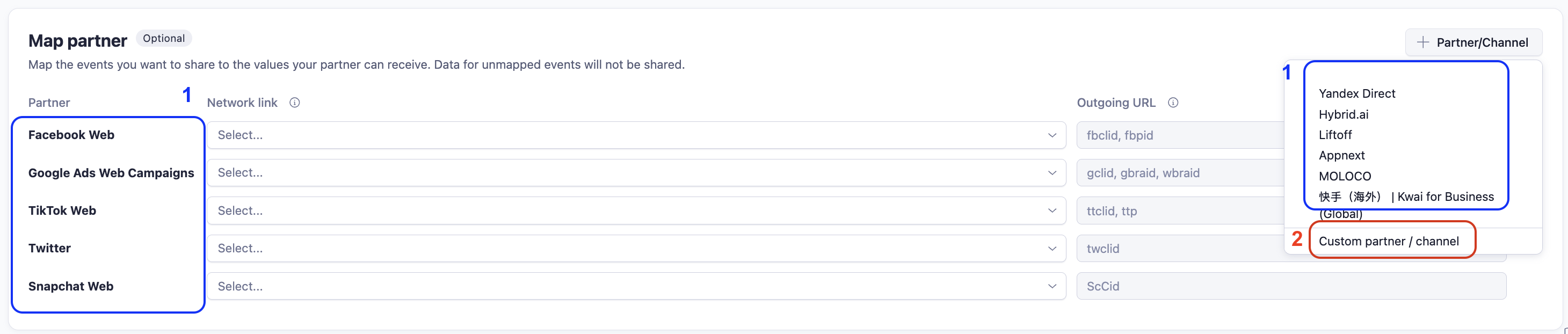
Task: Select Hybrid.ai in the partner menu
Action: 1344,114
